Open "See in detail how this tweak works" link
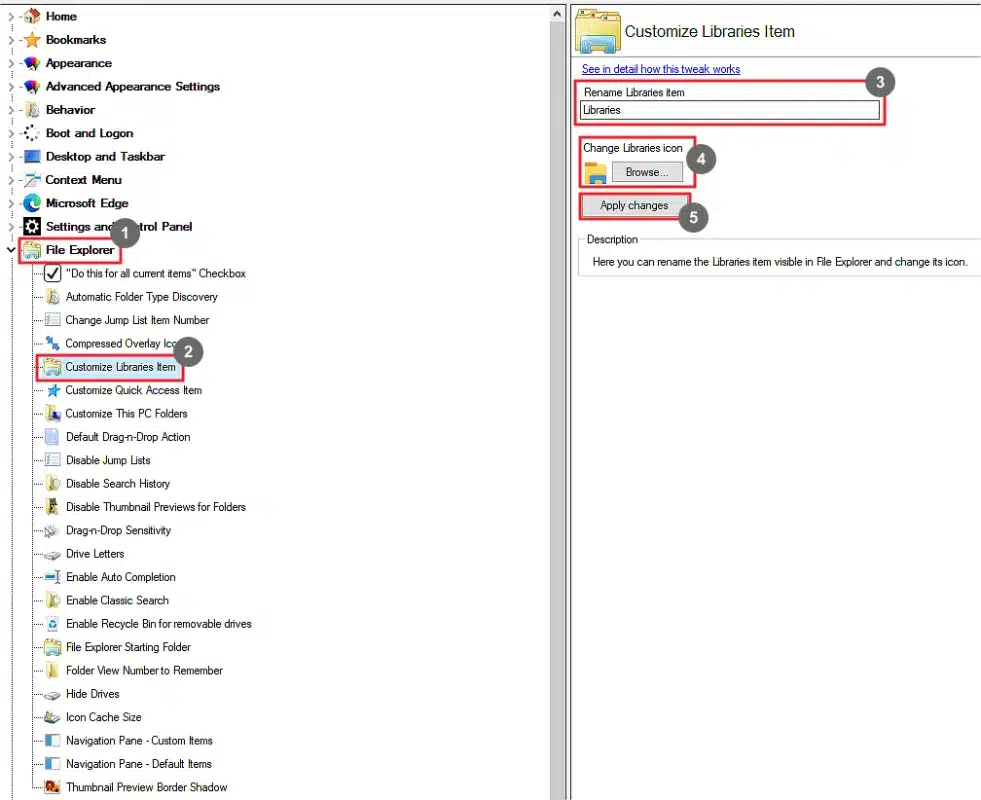 click(661, 69)
